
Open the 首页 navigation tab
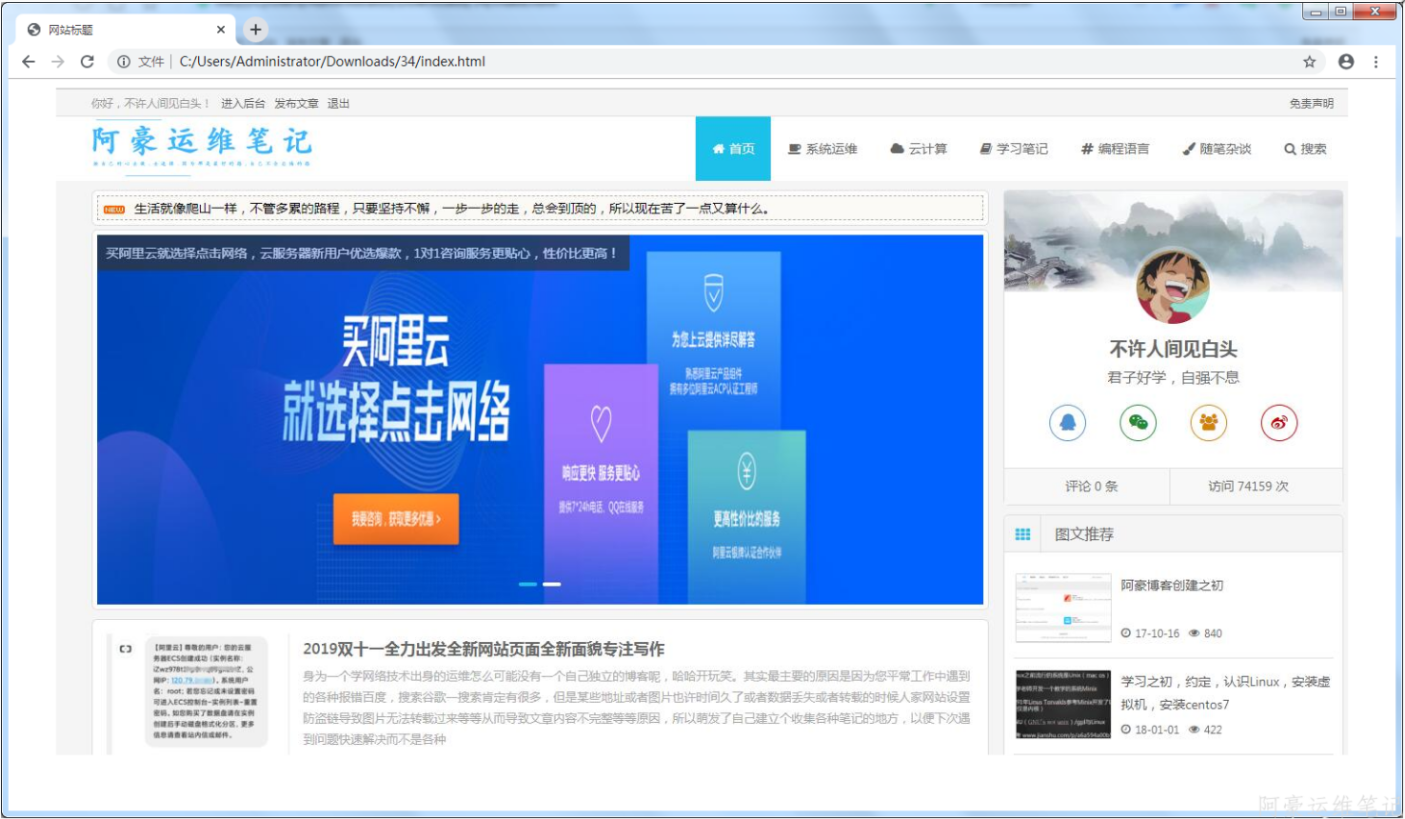(x=733, y=149)
